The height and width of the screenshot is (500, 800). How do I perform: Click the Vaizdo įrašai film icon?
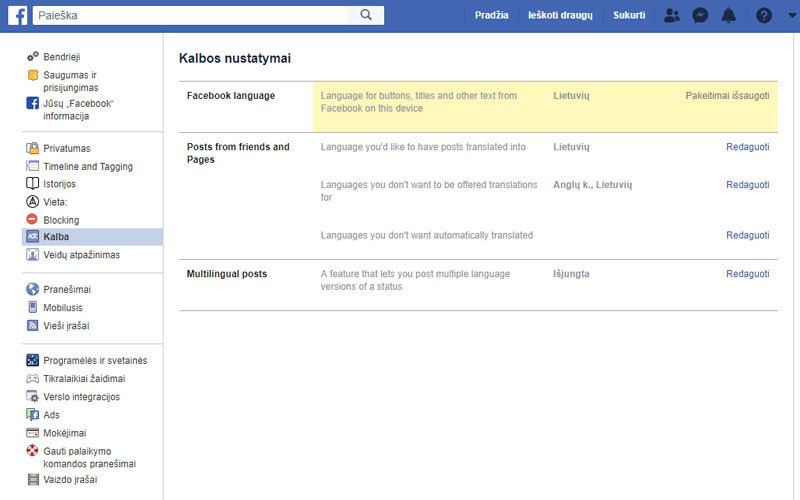pyautogui.click(x=33, y=480)
